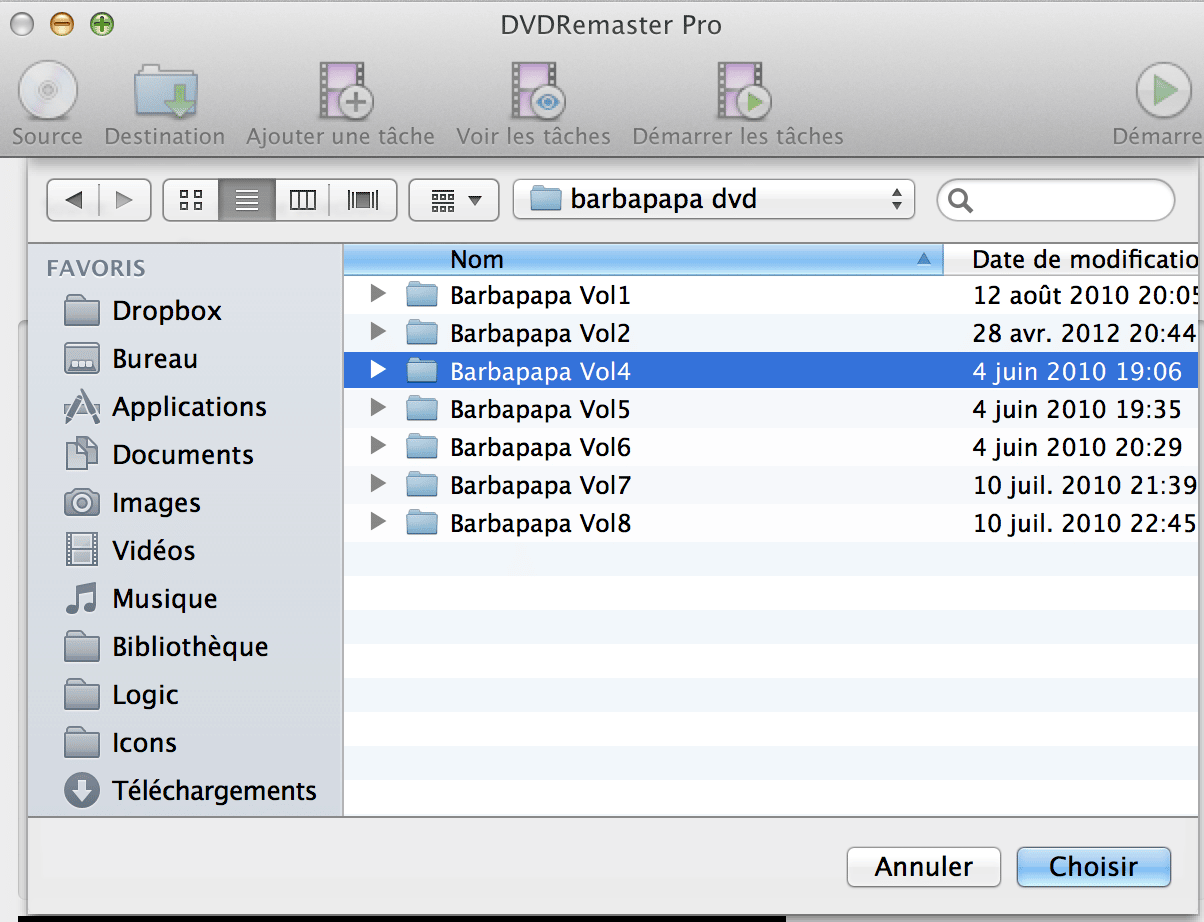The height and width of the screenshot is (922, 1204).
Task: Expand the Barbapapa Vol1 folder
Action: tap(377, 294)
